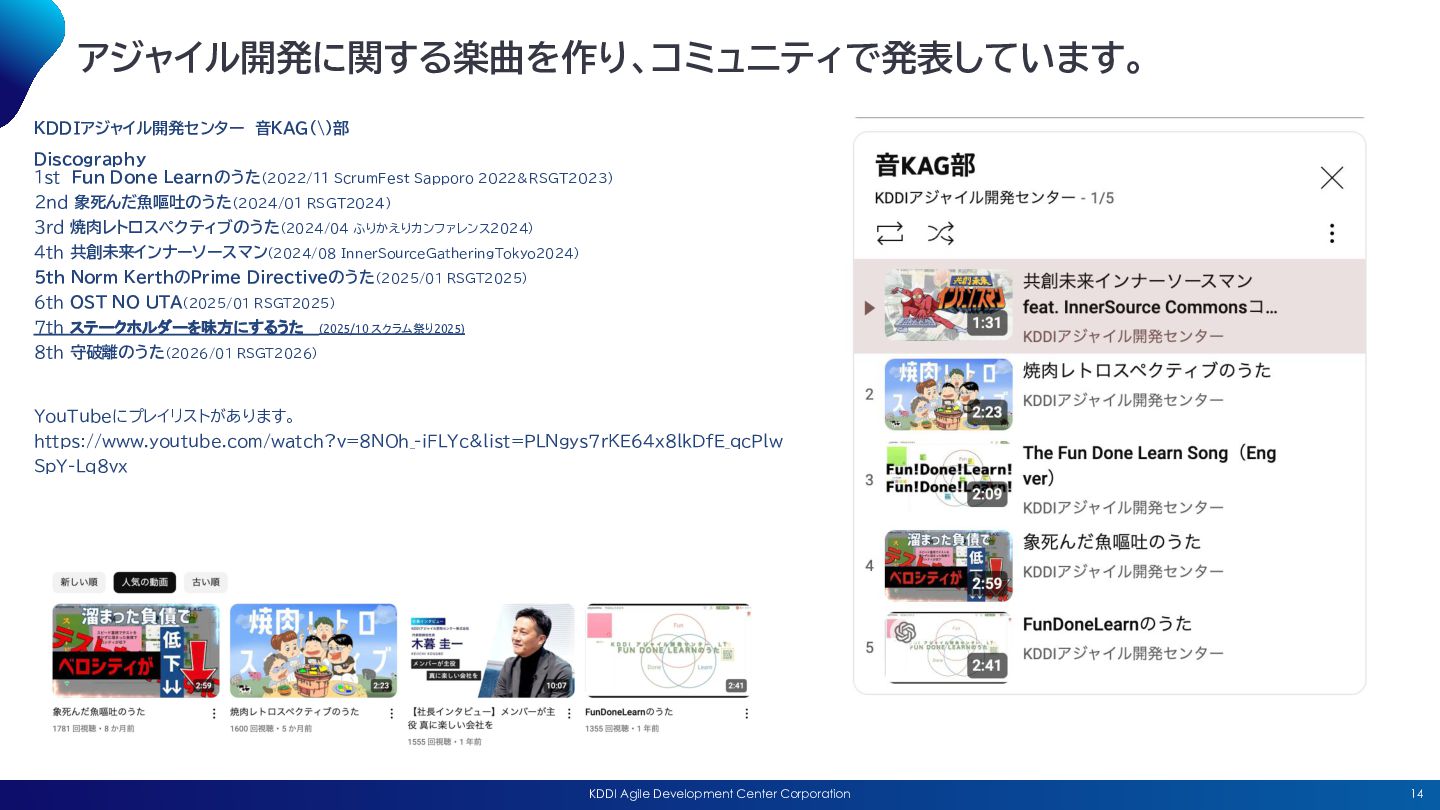Image resolution: width=1440 pixels, height=810 pixels.
Task: Open FunDoneLearnのうた playlist thumbnail
Action: (948, 648)
